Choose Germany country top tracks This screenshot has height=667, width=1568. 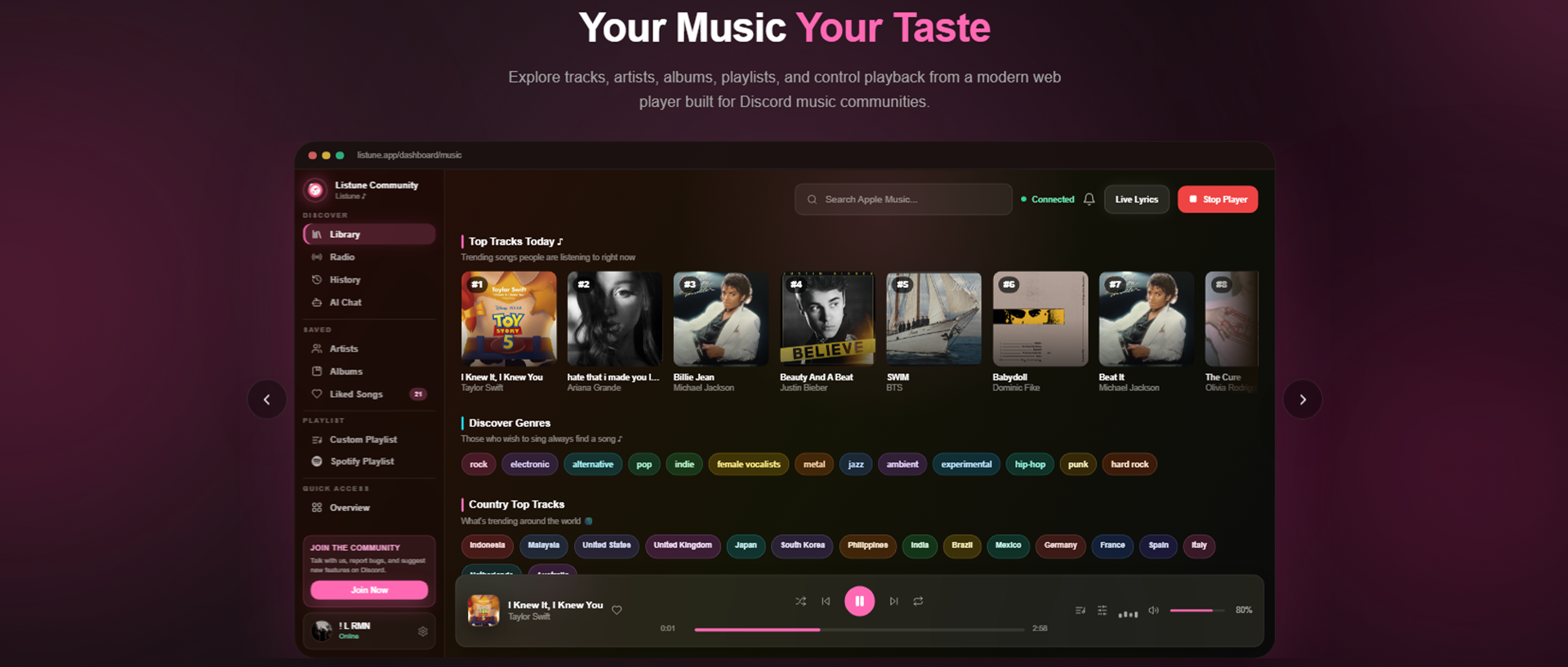click(1061, 546)
